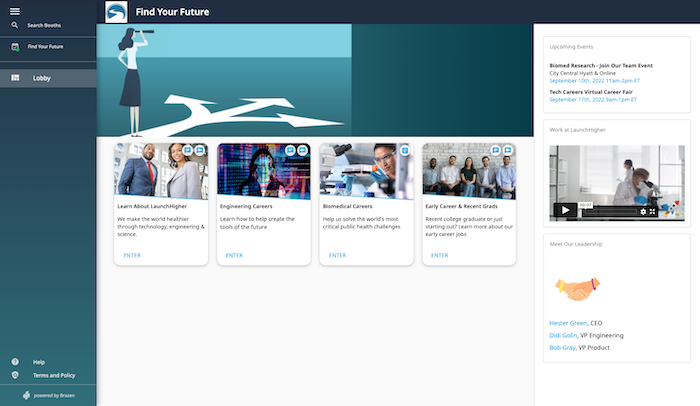Screen dimensions: 700x406
Task: Click the LaunchHigher logo in header
Action: coord(117,12)
